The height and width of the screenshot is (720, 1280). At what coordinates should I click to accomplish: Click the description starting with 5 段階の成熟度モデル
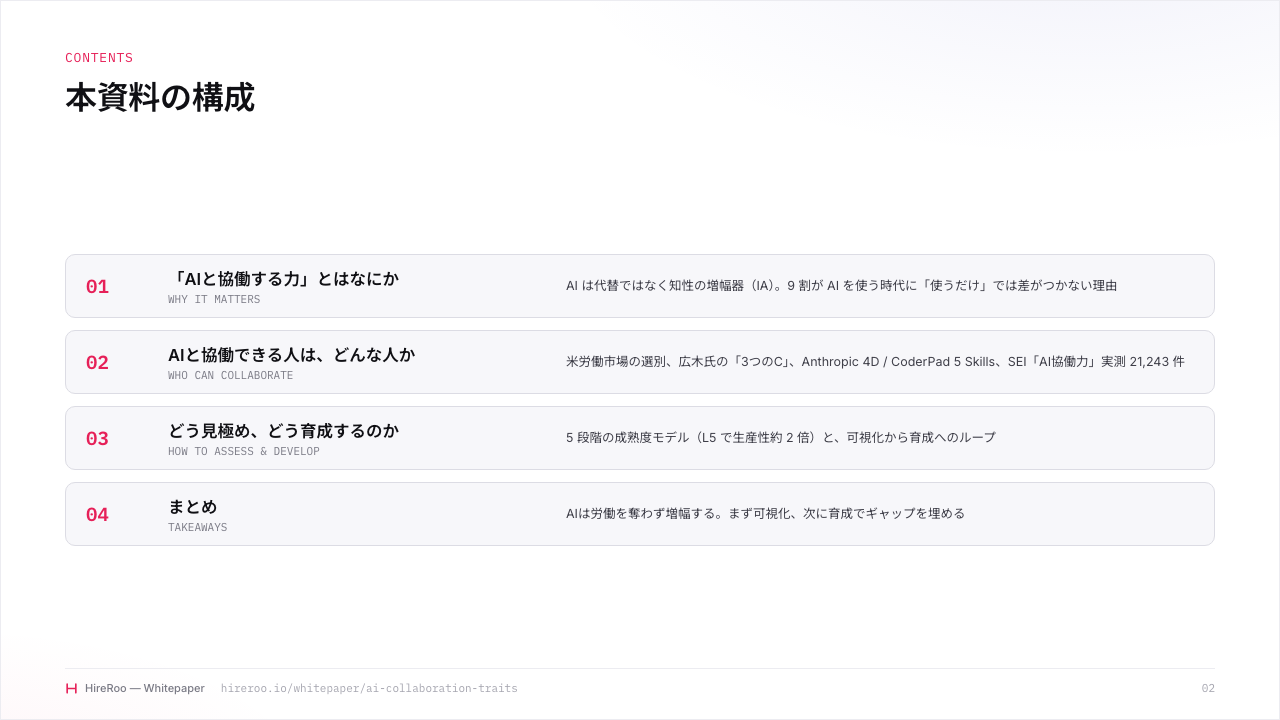(x=781, y=438)
